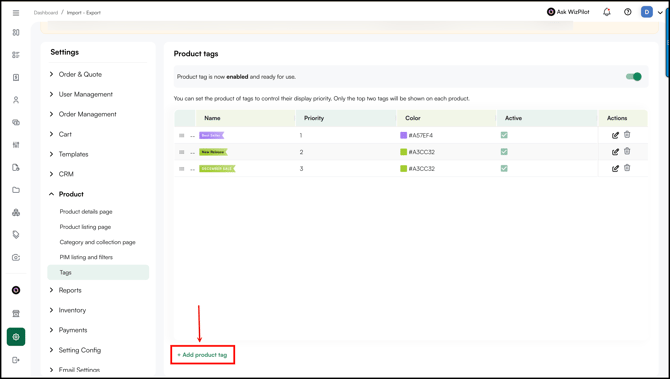Click the purple Best Seller tag badge
Image resolution: width=670 pixels, height=379 pixels.
(x=212, y=135)
